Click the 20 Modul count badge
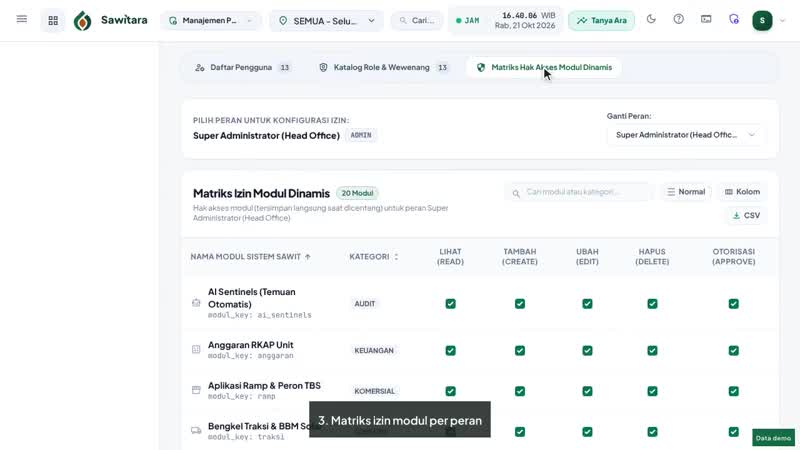Image resolution: width=800 pixels, height=450 pixels. tap(357, 193)
